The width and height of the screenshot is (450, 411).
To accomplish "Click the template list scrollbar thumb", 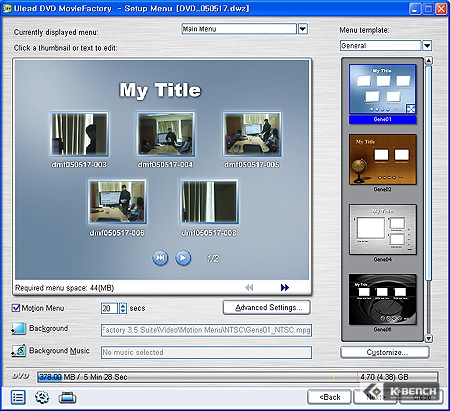I will coord(429,173).
